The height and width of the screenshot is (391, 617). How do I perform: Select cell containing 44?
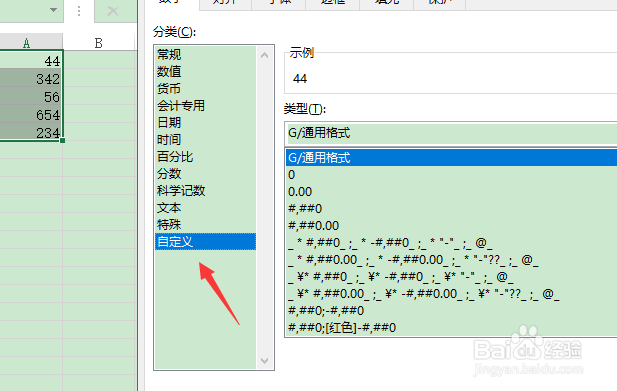[x=31, y=60]
